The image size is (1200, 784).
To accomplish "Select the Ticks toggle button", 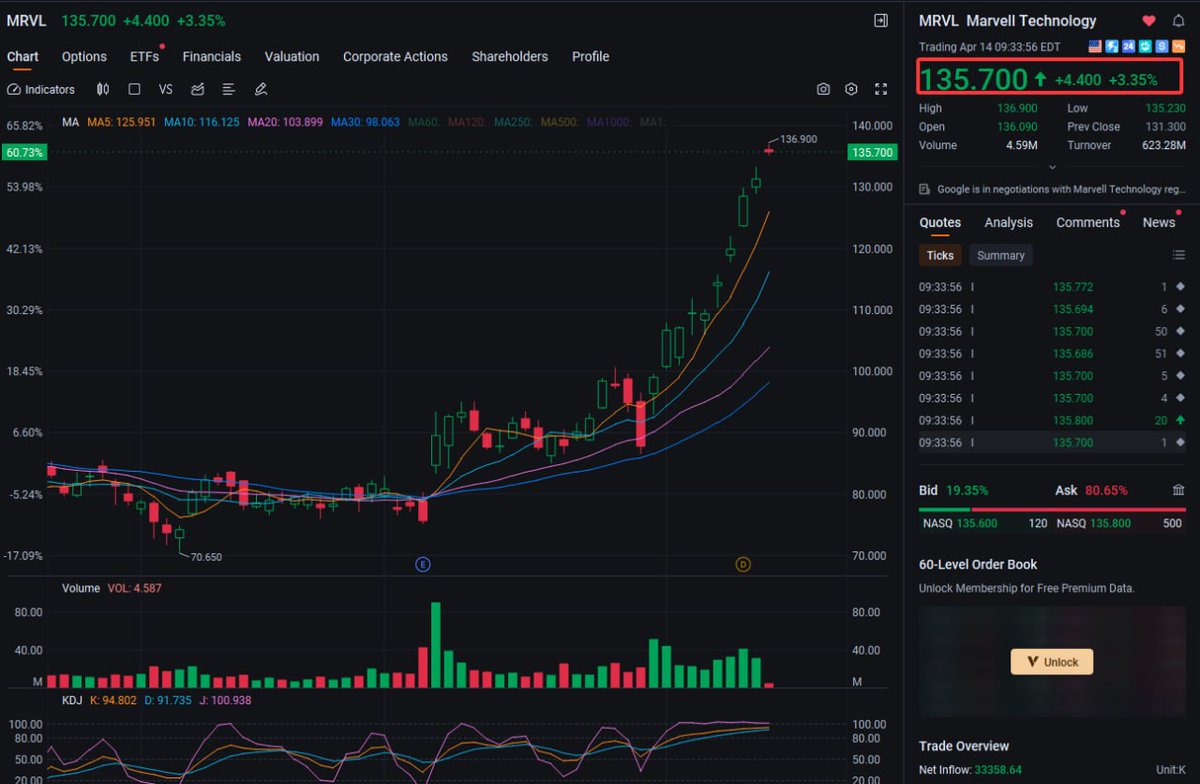I will click(940, 255).
